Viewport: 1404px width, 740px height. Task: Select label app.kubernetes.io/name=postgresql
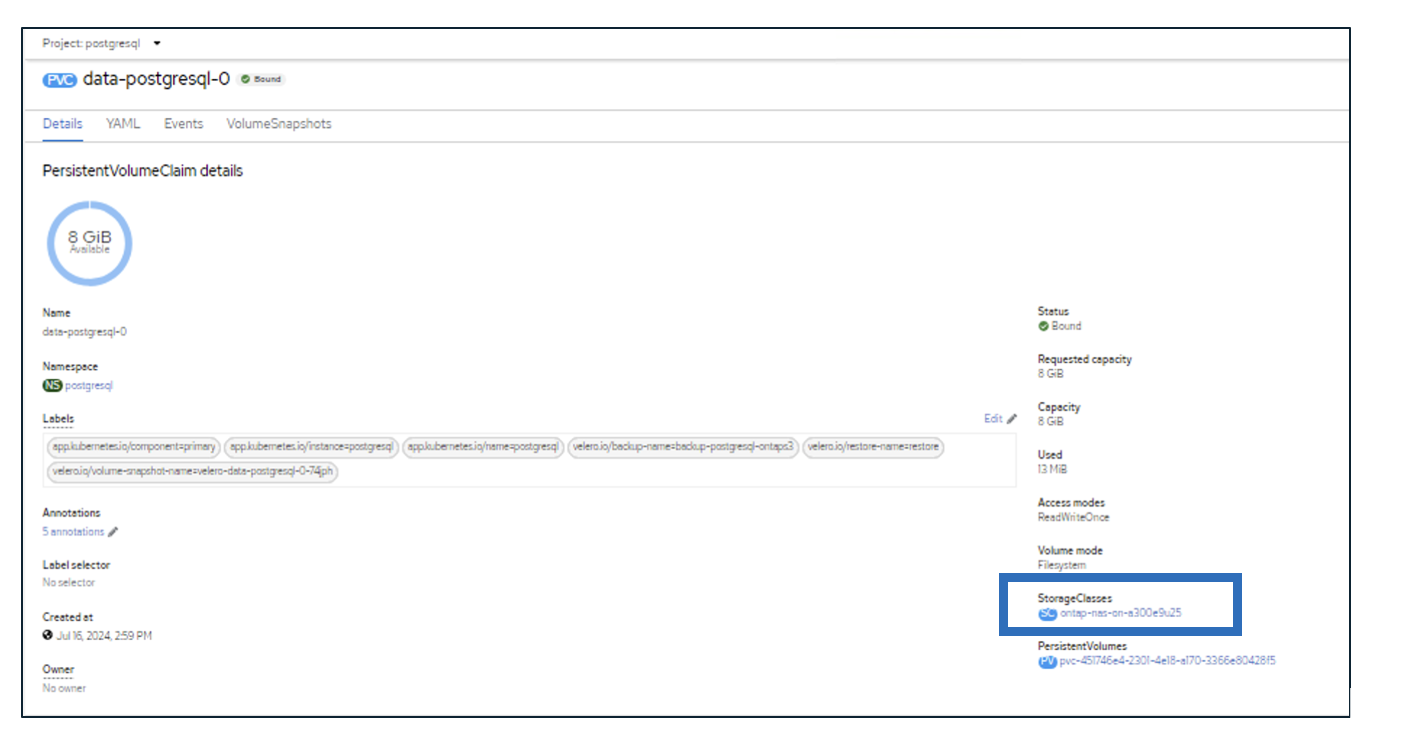pos(484,447)
